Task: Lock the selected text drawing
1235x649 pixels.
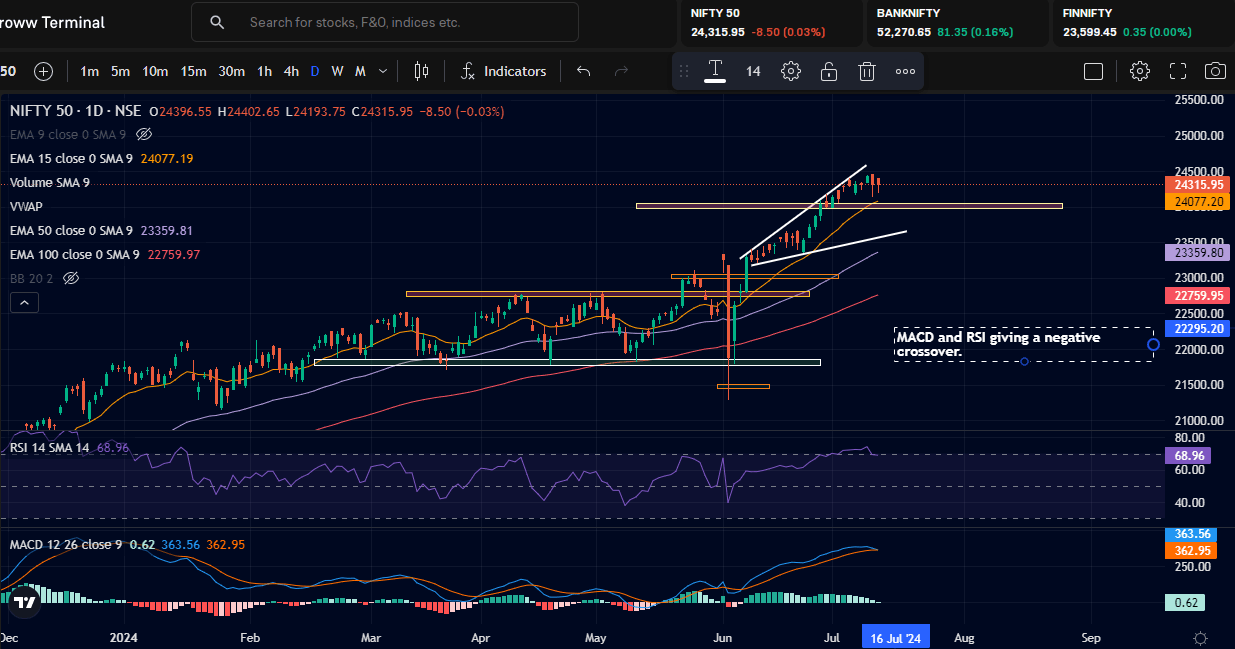Action: (829, 71)
